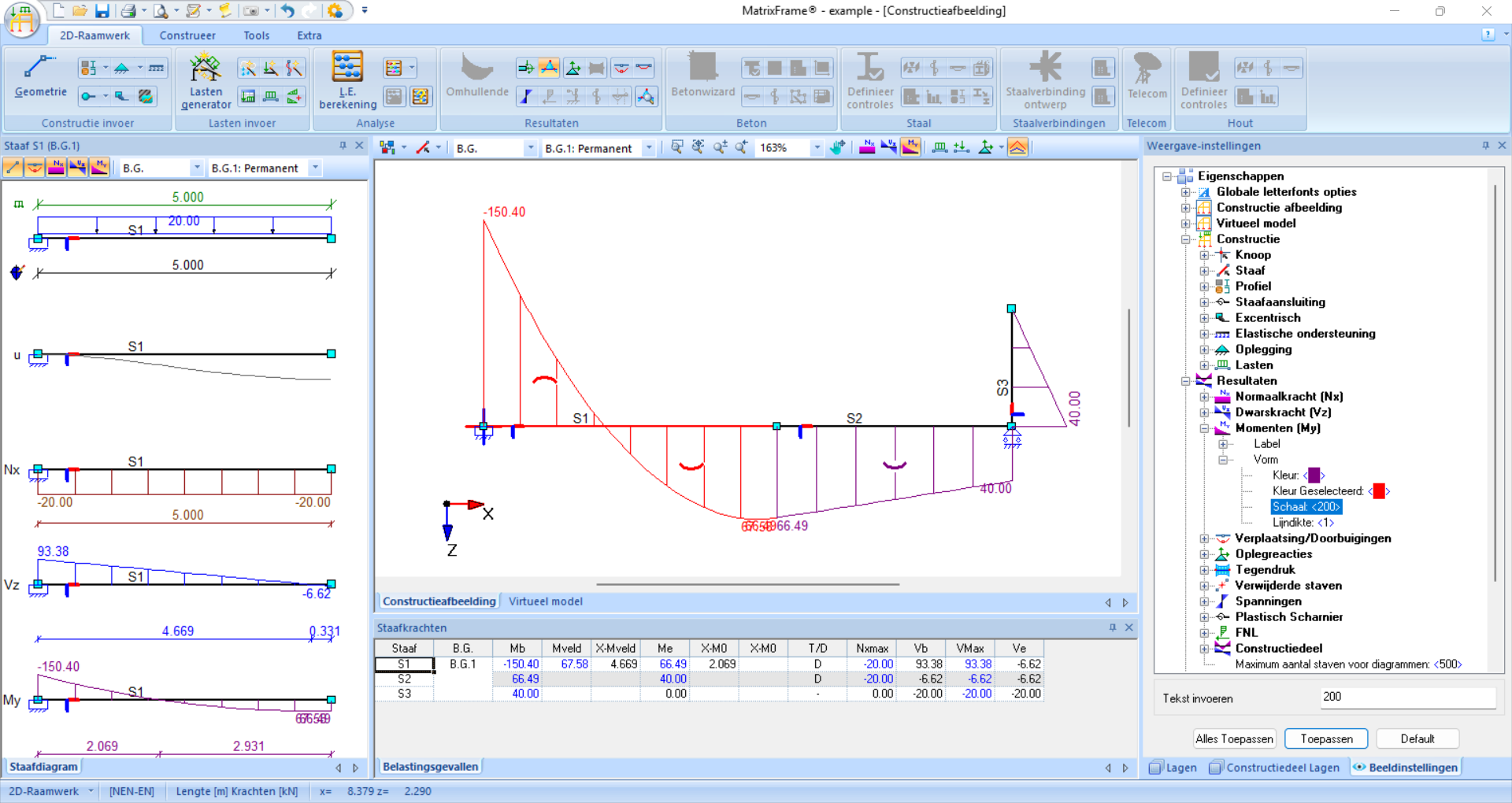Toggle the moment diagram button in view toolbar
Viewport: 1512px width, 803px height.
click(910, 147)
